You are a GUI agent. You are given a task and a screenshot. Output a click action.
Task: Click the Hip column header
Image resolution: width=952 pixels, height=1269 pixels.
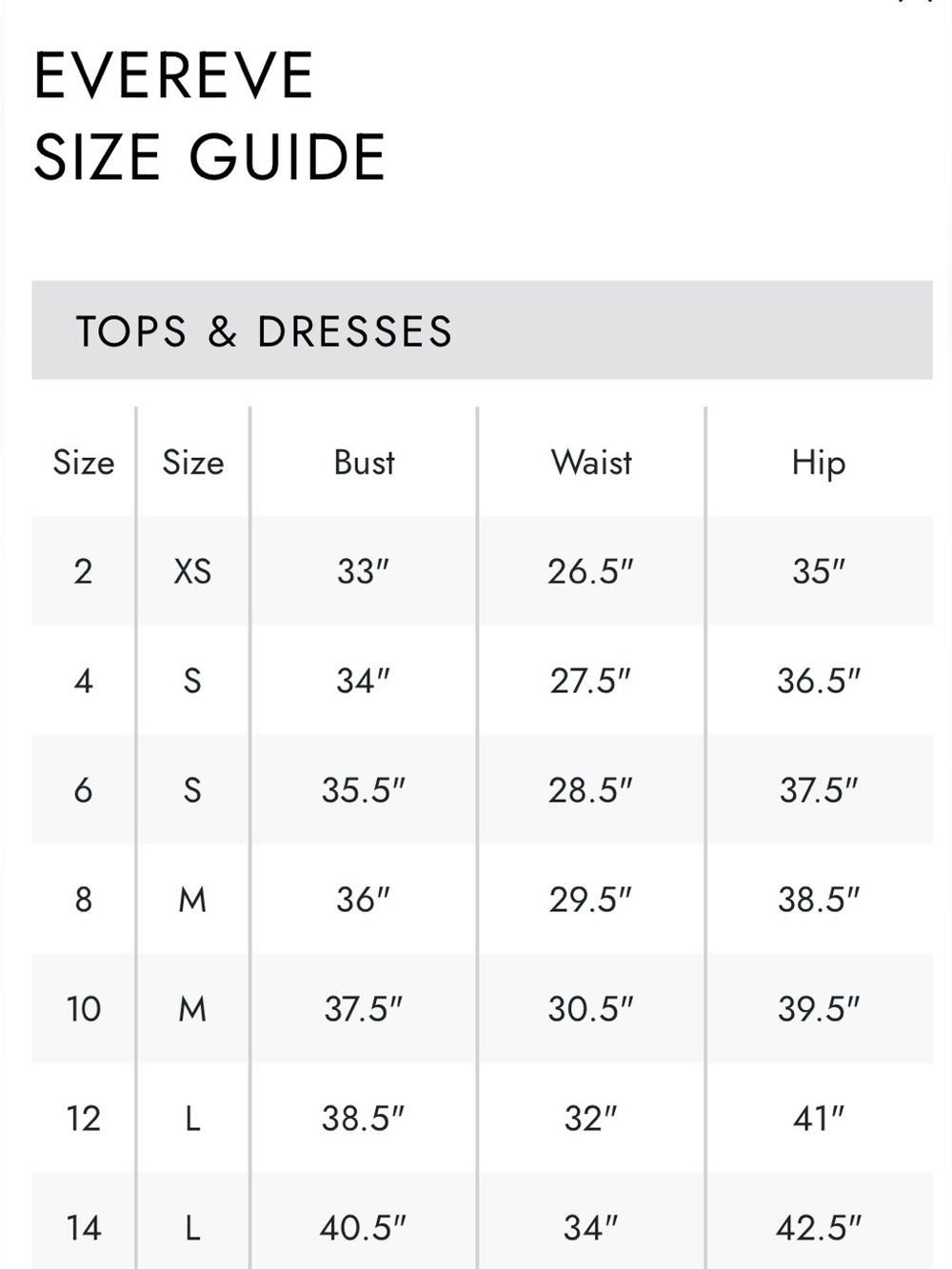[x=819, y=464]
